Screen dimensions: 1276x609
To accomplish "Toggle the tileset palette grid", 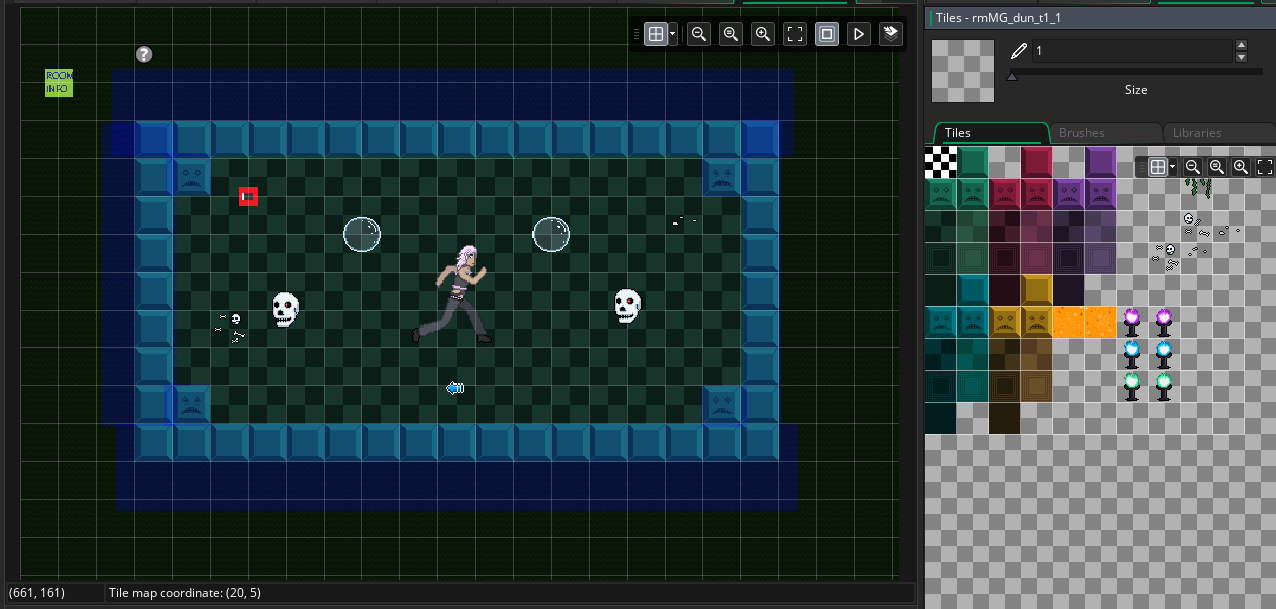I will pos(1158,167).
